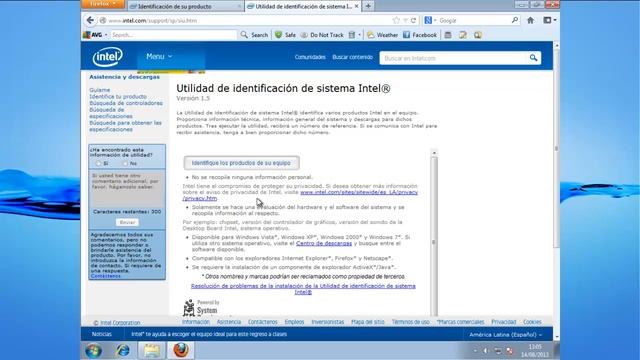The width and height of the screenshot is (640, 360).
Task: Click the first AVG toolbar icon after Facebook
Action: coord(448,35)
